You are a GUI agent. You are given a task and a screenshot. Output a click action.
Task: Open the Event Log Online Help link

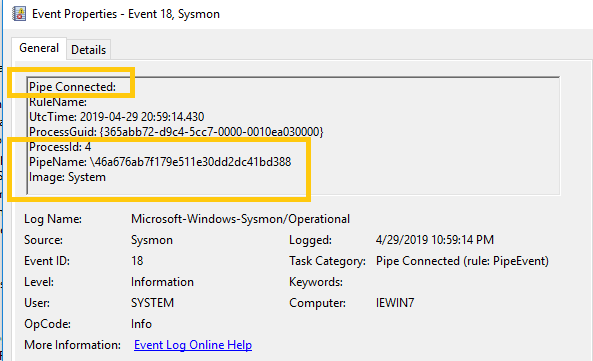point(193,345)
